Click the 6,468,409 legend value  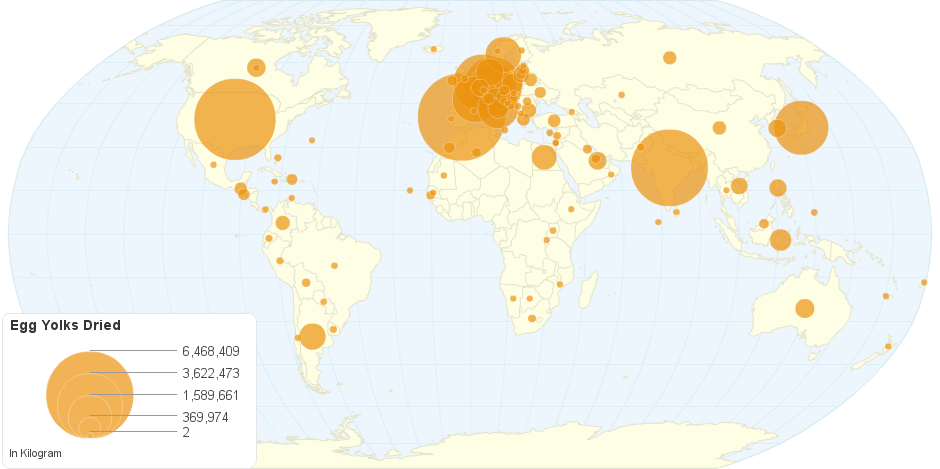tap(211, 351)
